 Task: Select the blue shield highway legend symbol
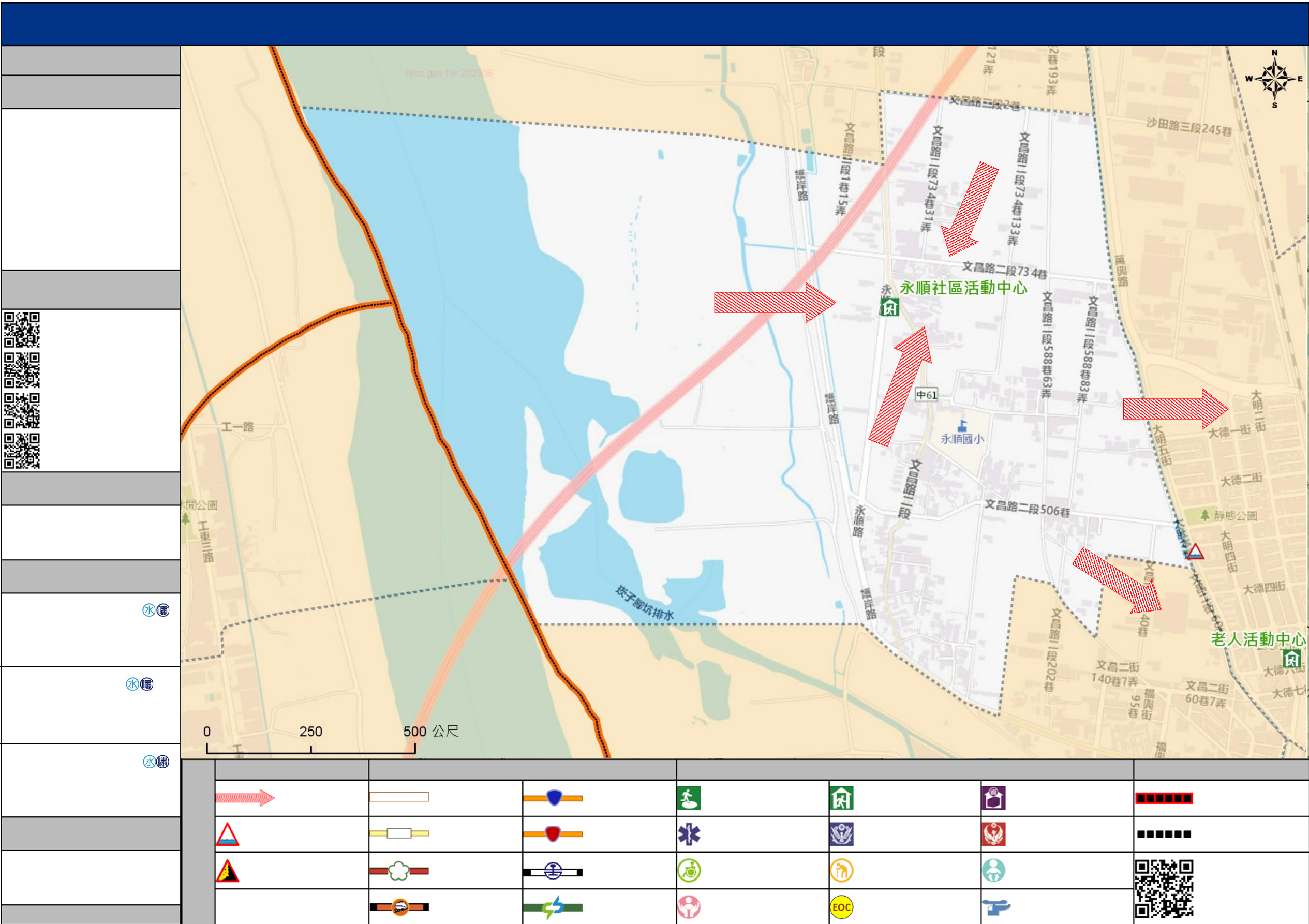click(x=553, y=797)
